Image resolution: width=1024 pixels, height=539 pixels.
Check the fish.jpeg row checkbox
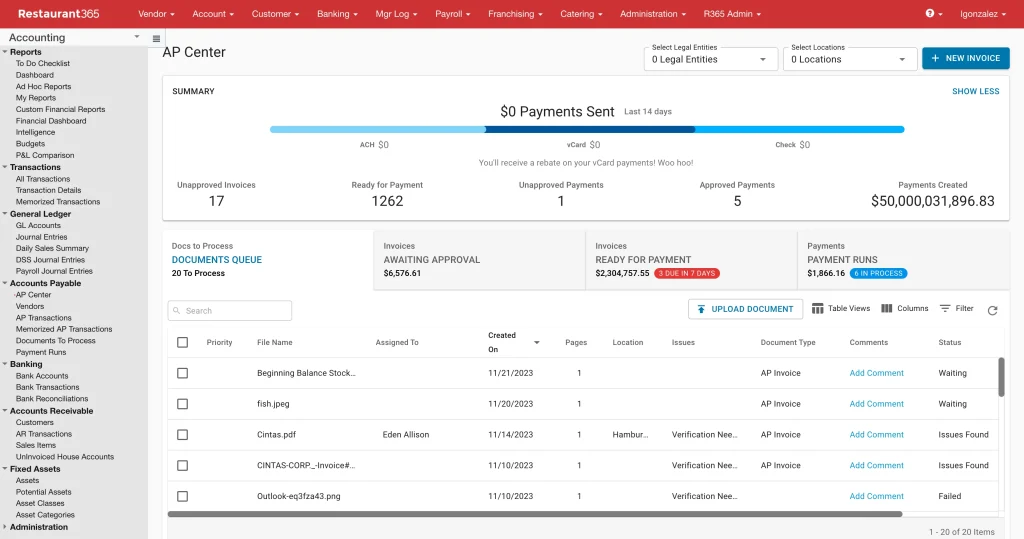tap(182, 404)
